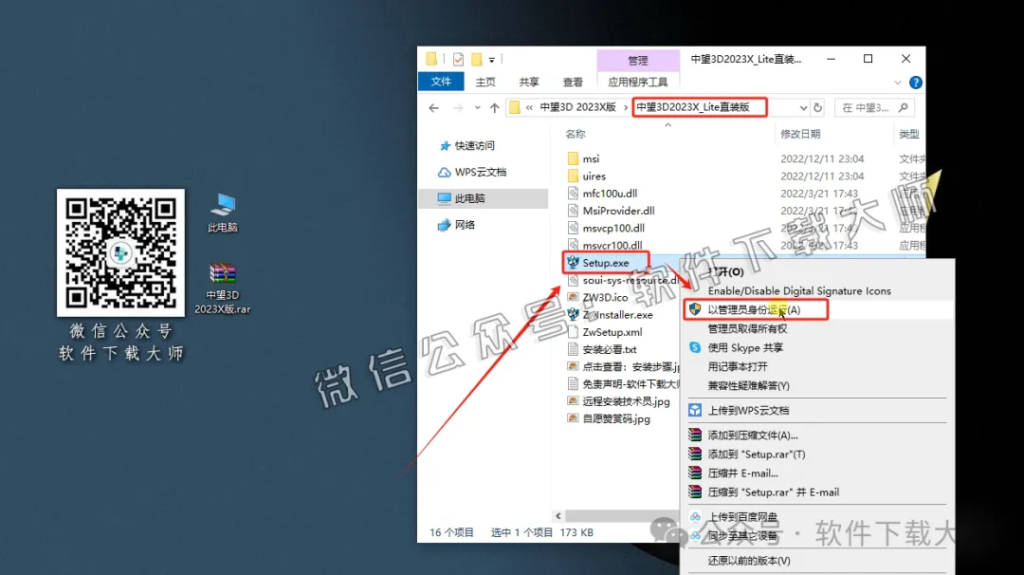Choose 压缩到 "Setup.rar" 并 E-mail
Screen dimensions: 1024x575
click(773, 492)
